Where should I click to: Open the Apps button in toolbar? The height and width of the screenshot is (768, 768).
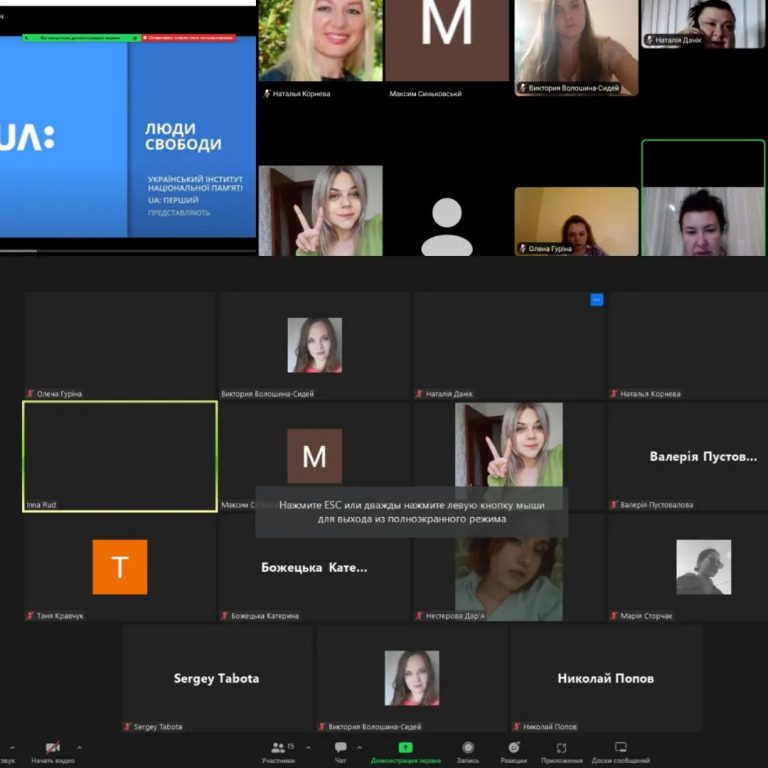pos(561,748)
